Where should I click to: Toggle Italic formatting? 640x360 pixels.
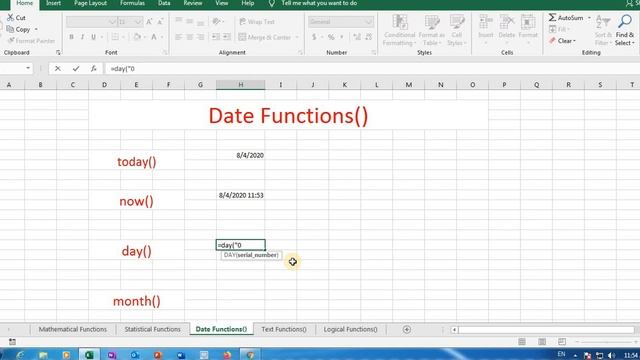click(x=82, y=37)
